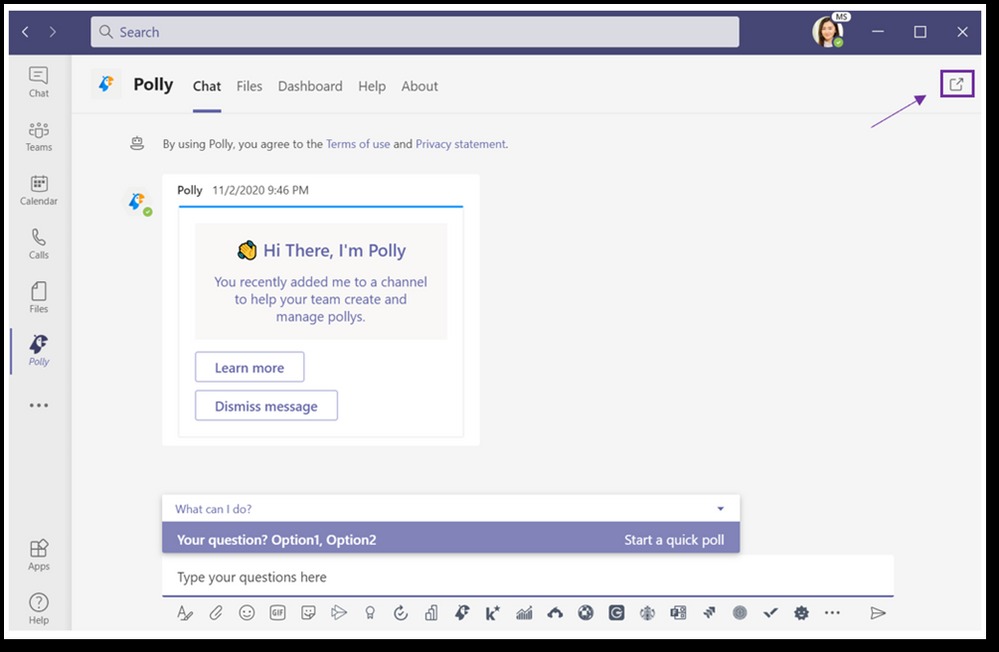Expand the 'What can I do?' dropdown
Viewport: 999px width, 652px height.
click(720, 509)
